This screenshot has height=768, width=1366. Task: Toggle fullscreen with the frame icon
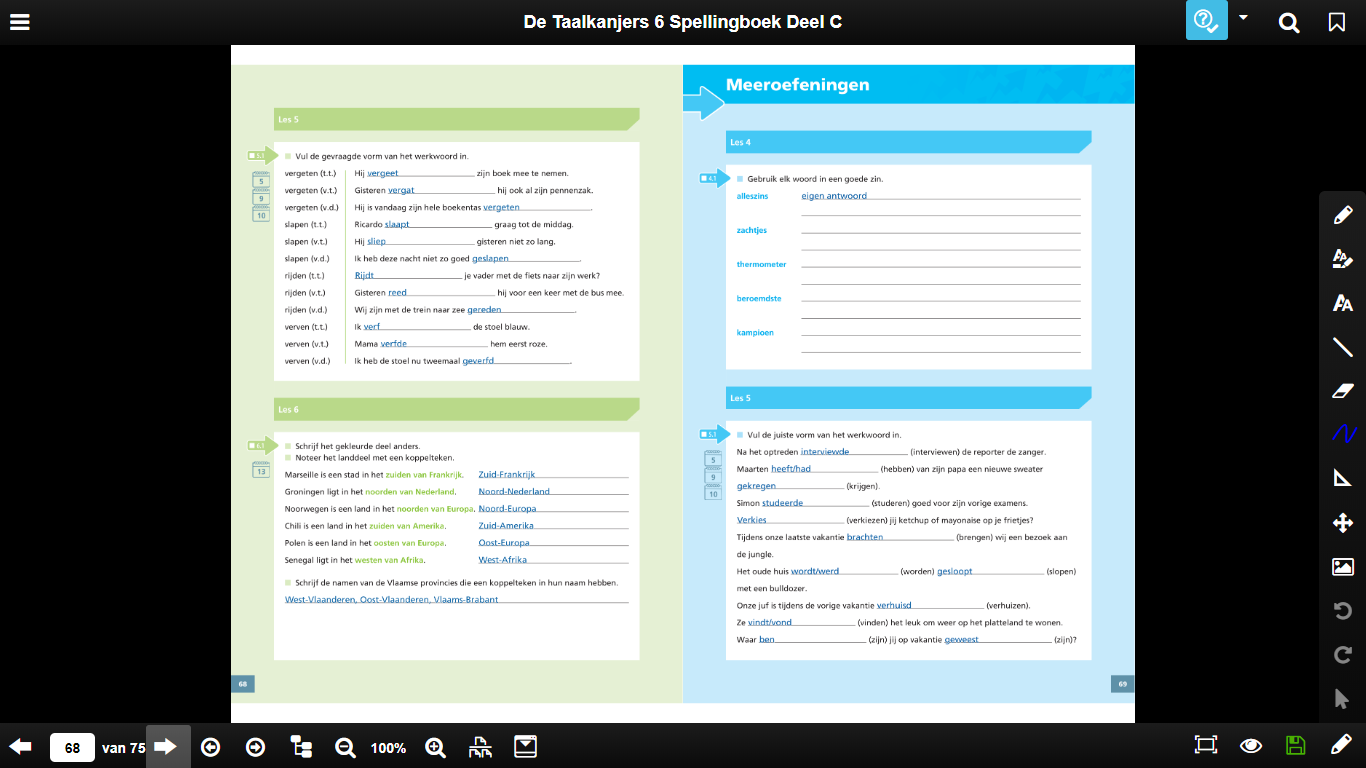pos(1206,745)
